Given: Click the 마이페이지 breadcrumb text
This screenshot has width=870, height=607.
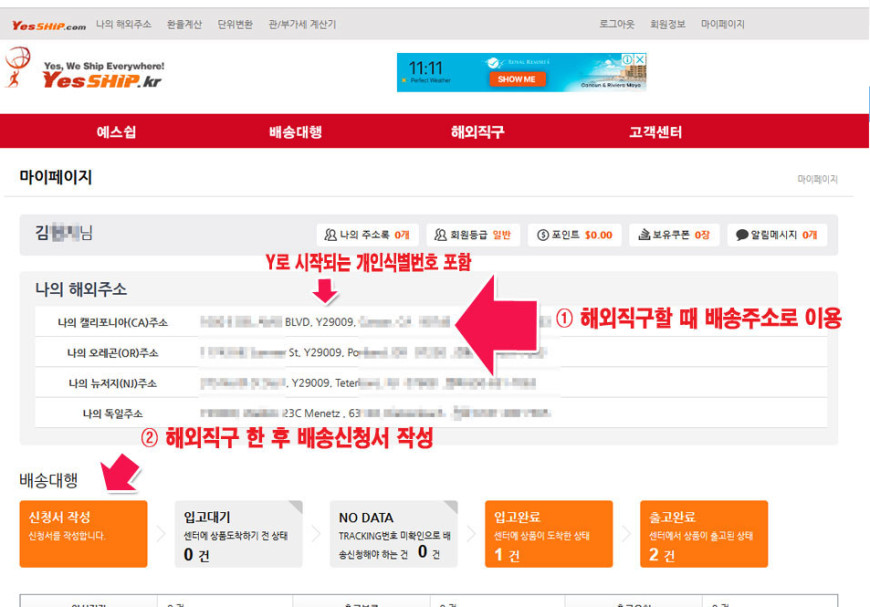Looking at the screenshot, I should [817, 179].
